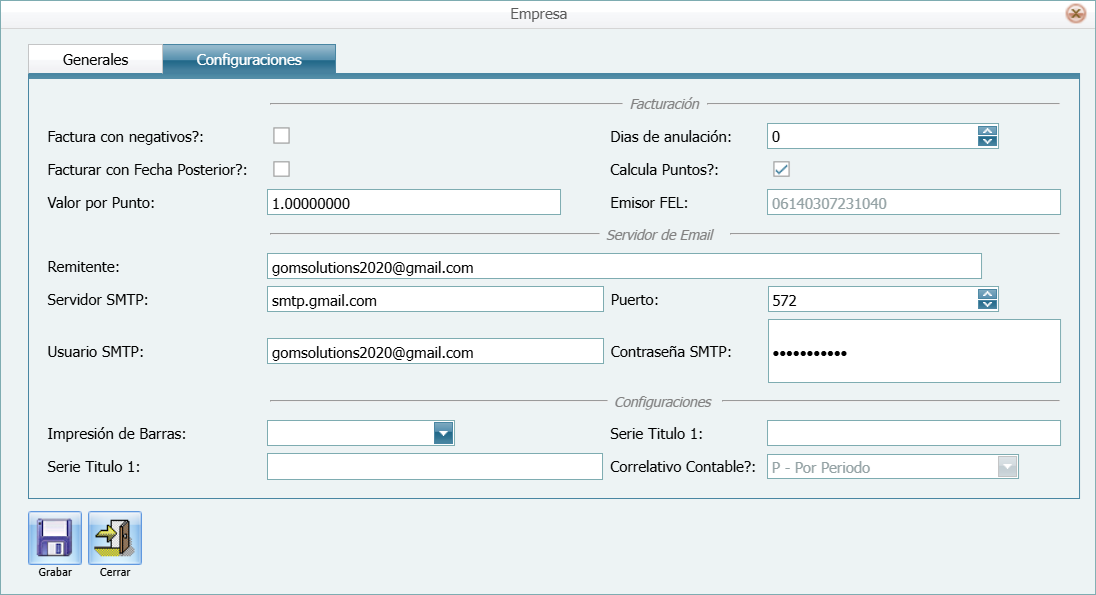The height and width of the screenshot is (595, 1096).
Task: Enable Facturar con Fecha Posterior option
Action: (x=281, y=169)
